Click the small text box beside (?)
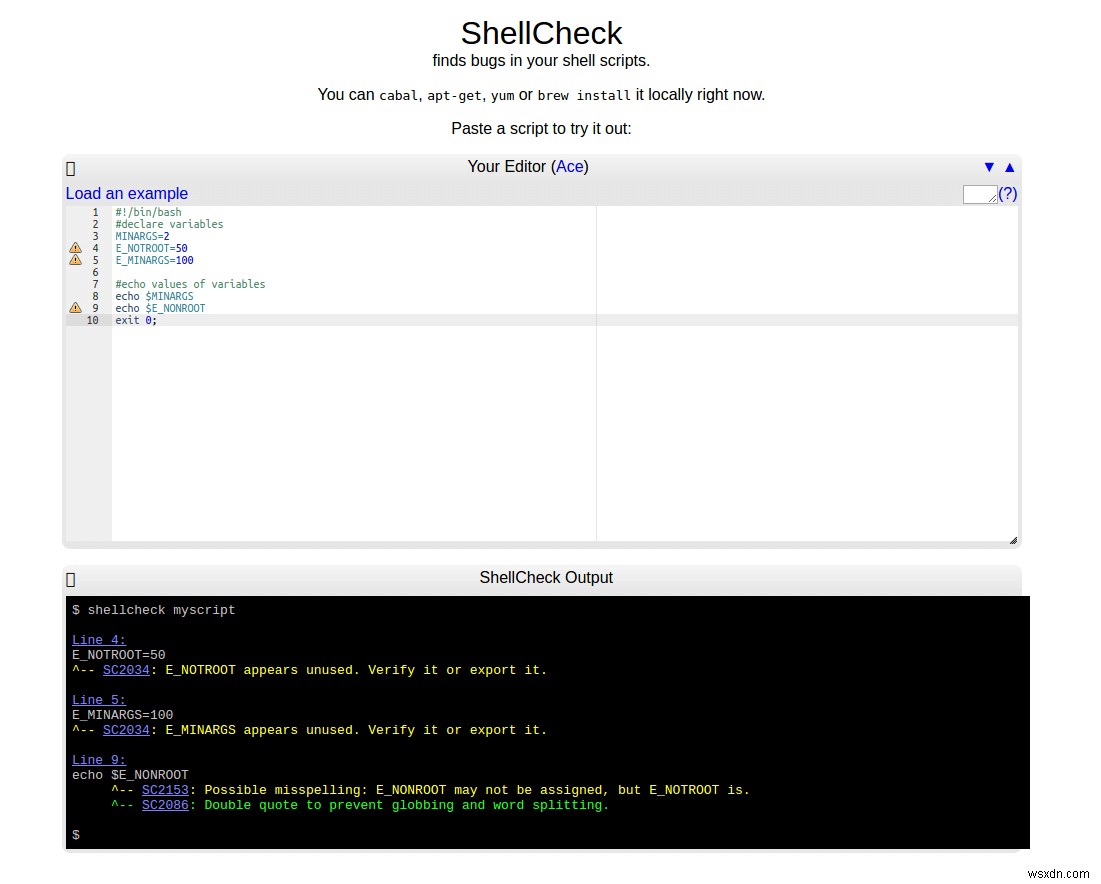The width and height of the screenshot is (1101, 884). [980, 194]
